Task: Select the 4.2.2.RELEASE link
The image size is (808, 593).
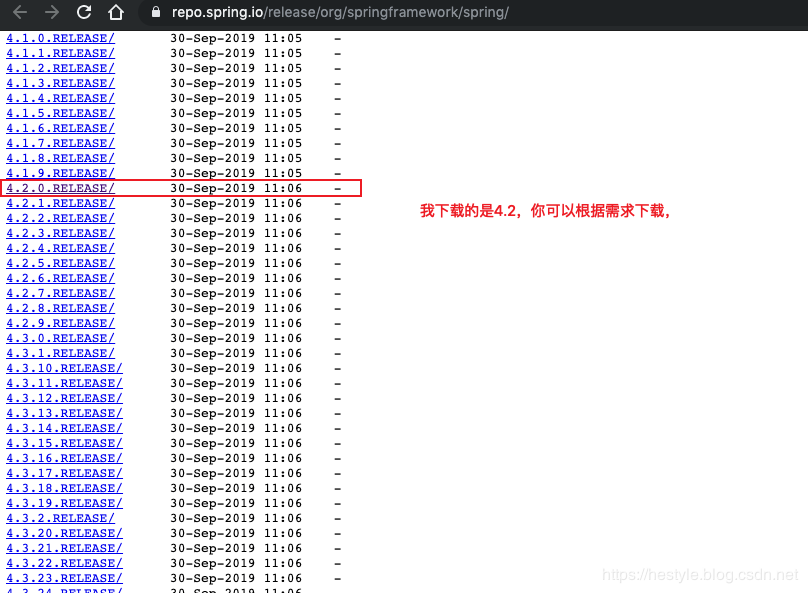Action: pyautogui.click(x=57, y=218)
